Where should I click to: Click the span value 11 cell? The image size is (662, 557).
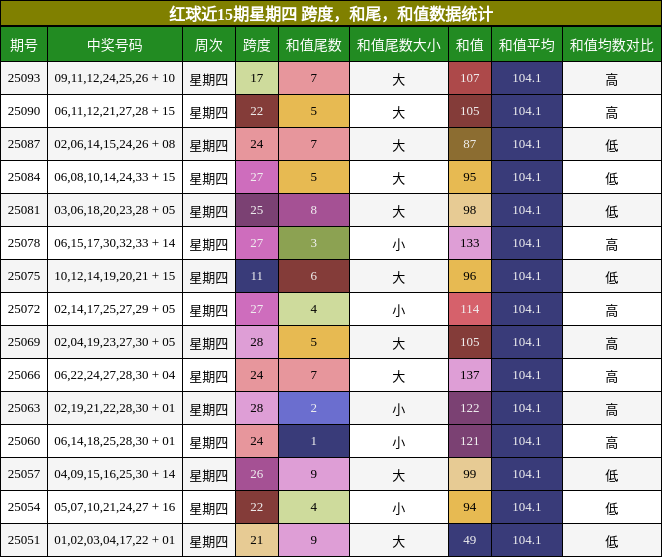tap(257, 276)
